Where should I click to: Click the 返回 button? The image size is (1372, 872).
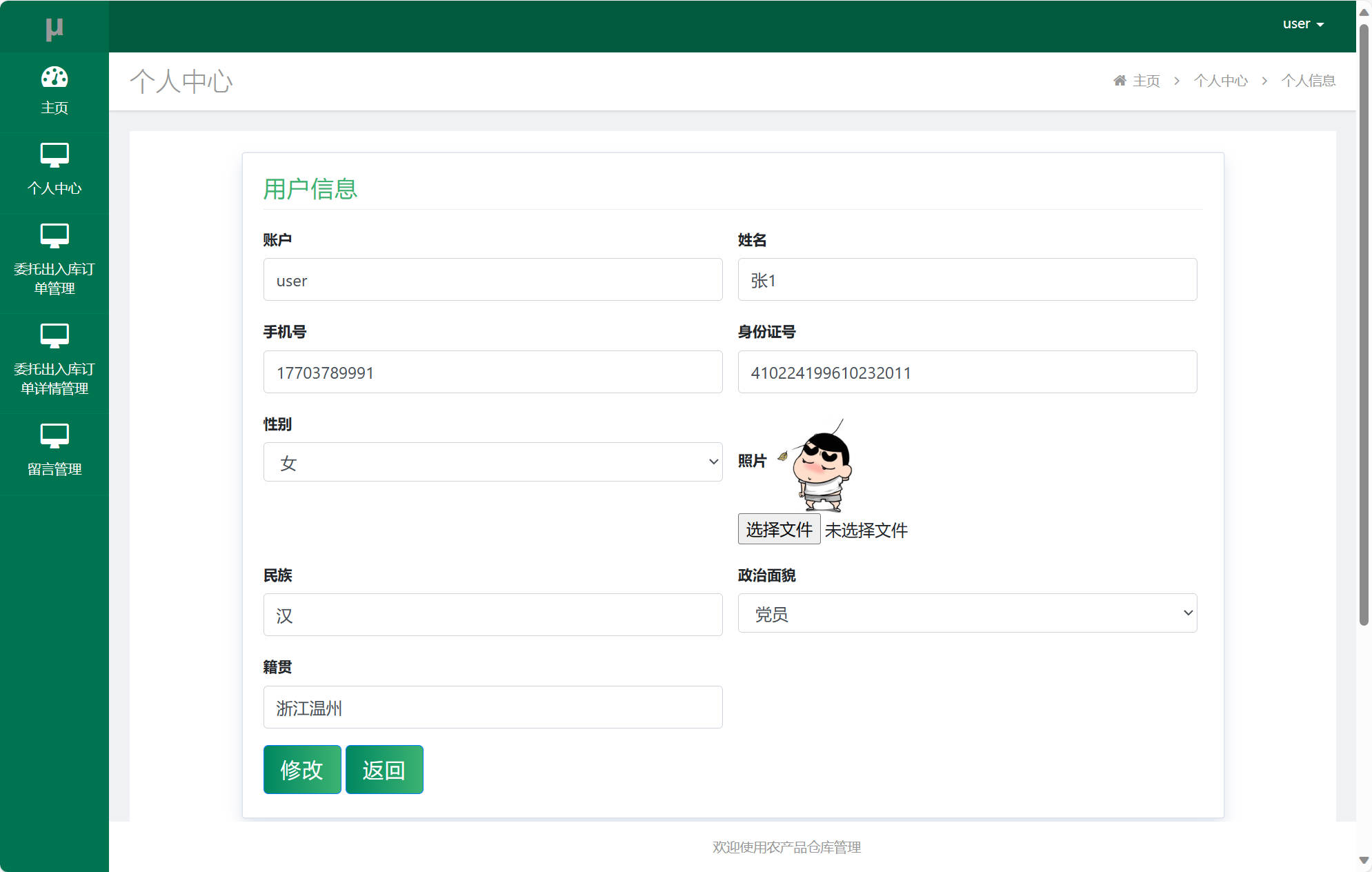tap(384, 769)
